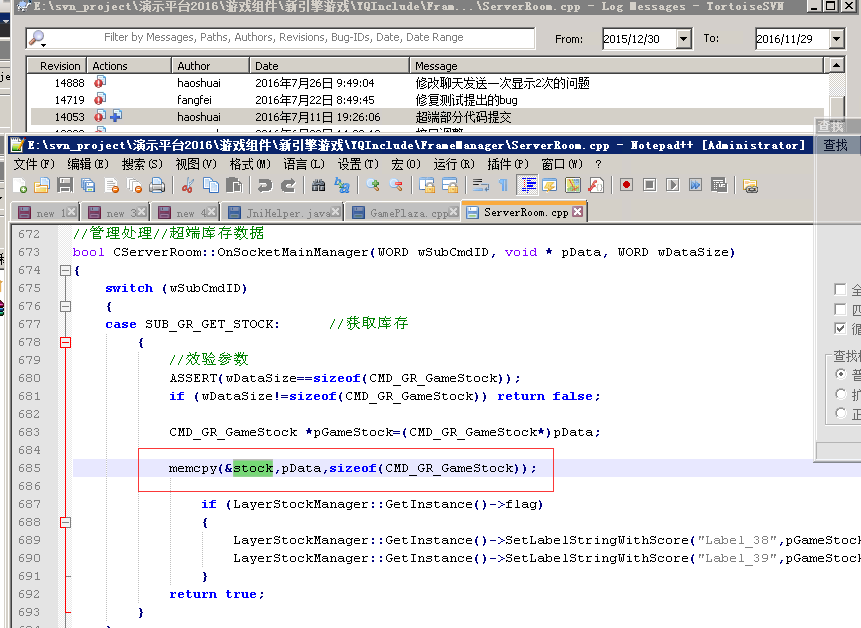Select the first search mode radio button

(840, 374)
